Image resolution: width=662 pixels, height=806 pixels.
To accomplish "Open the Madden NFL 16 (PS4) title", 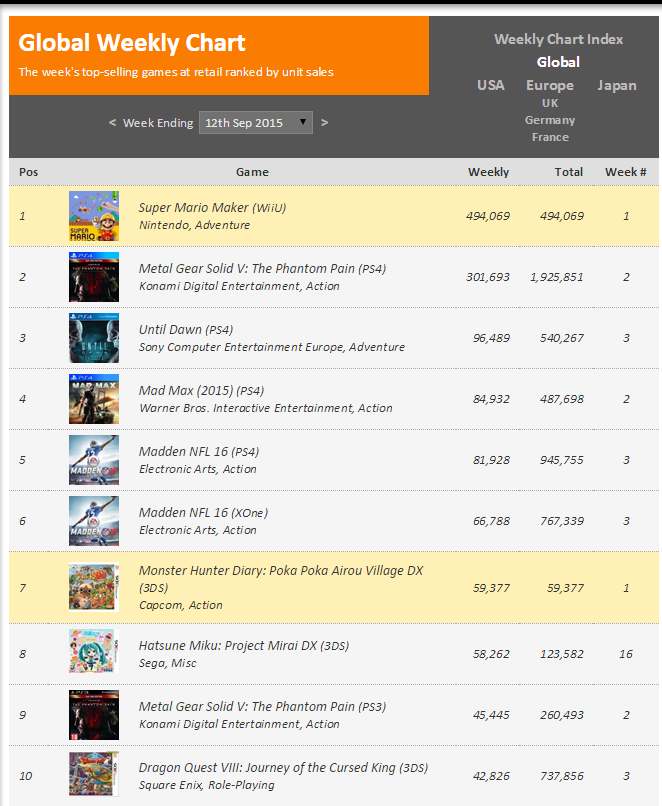I will (198, 452).
